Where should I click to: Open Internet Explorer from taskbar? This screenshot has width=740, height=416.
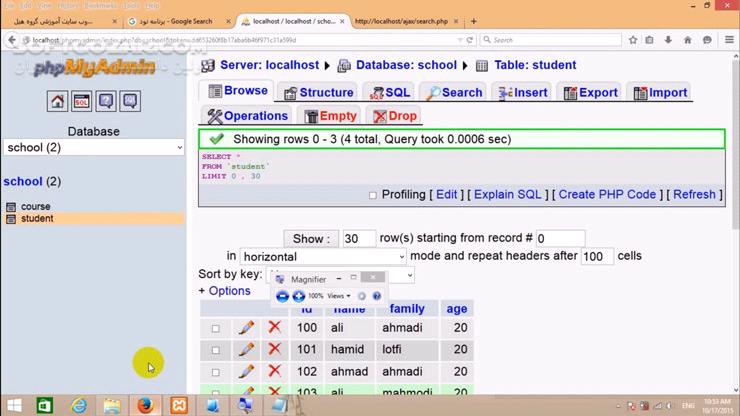point(78,406)
